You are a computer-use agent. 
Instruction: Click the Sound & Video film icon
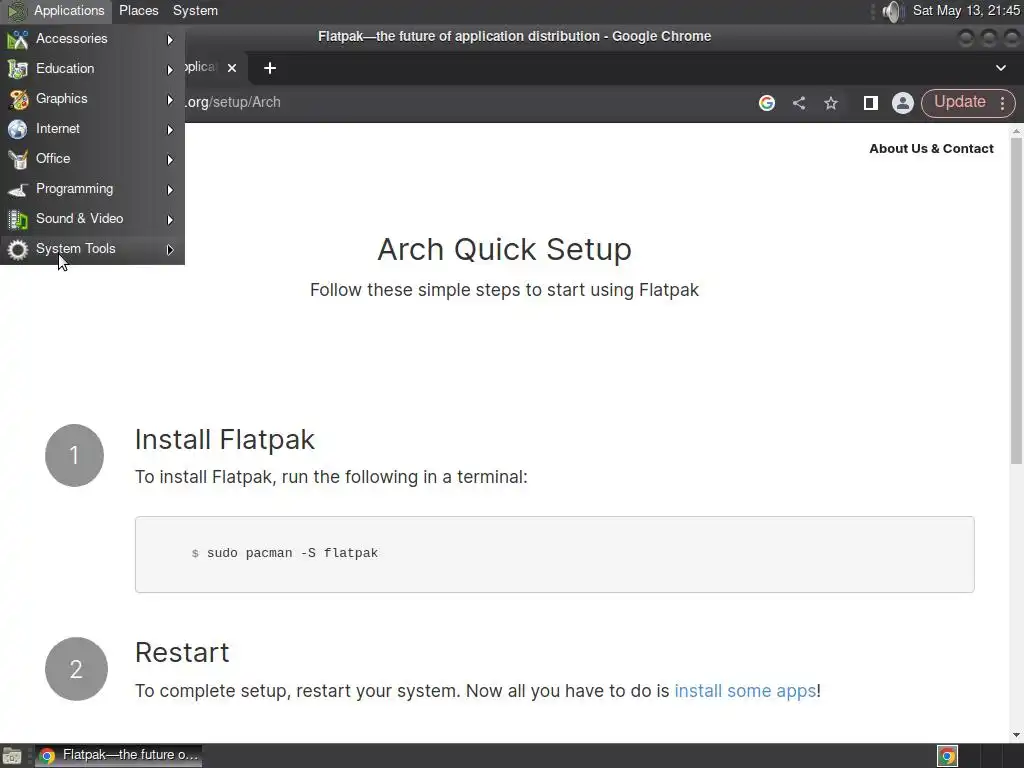[x=18, y=219]
